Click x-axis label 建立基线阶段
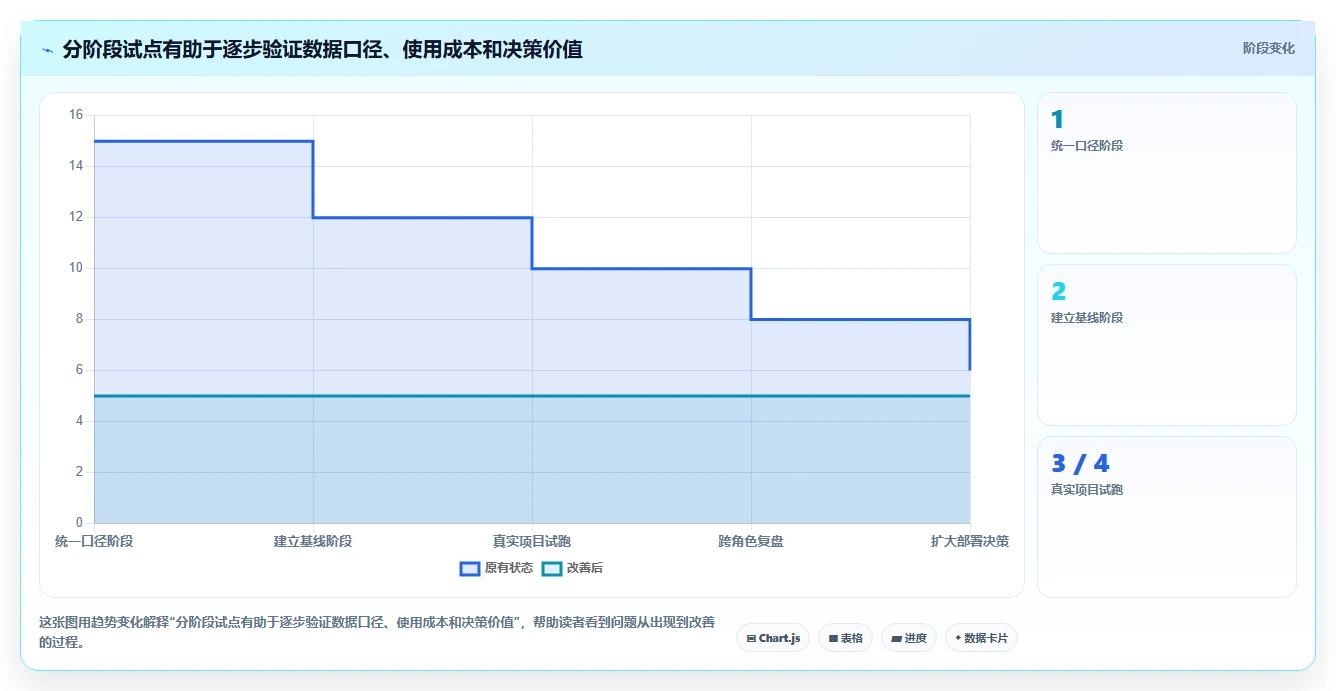Viewport: 1336px width, 691px height. [x=313, y=541]
